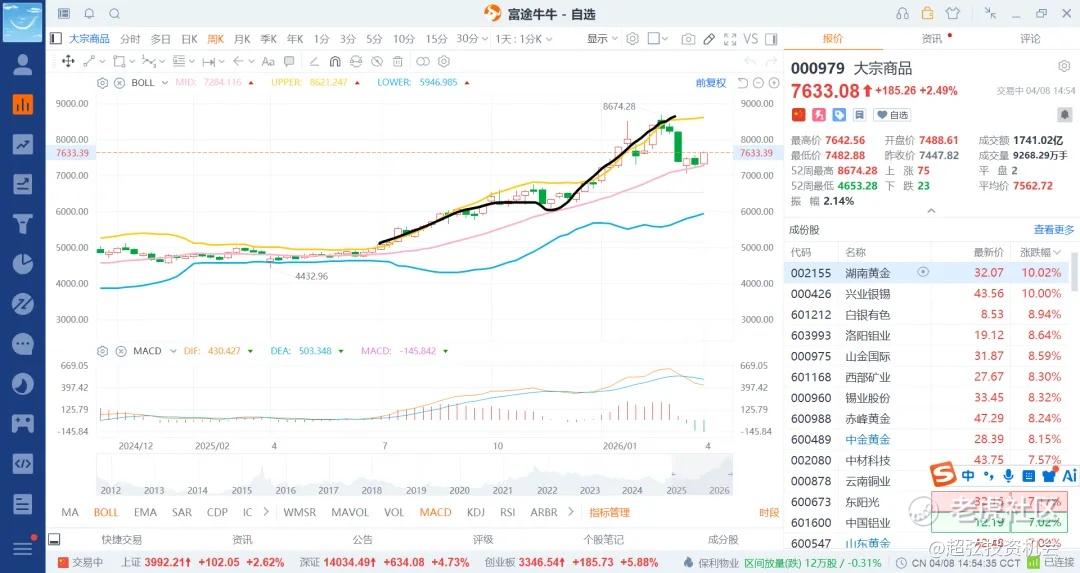The image size is (1080, 573).
Task: Toggle 自选 watchlist heart button
Action: 892,115
